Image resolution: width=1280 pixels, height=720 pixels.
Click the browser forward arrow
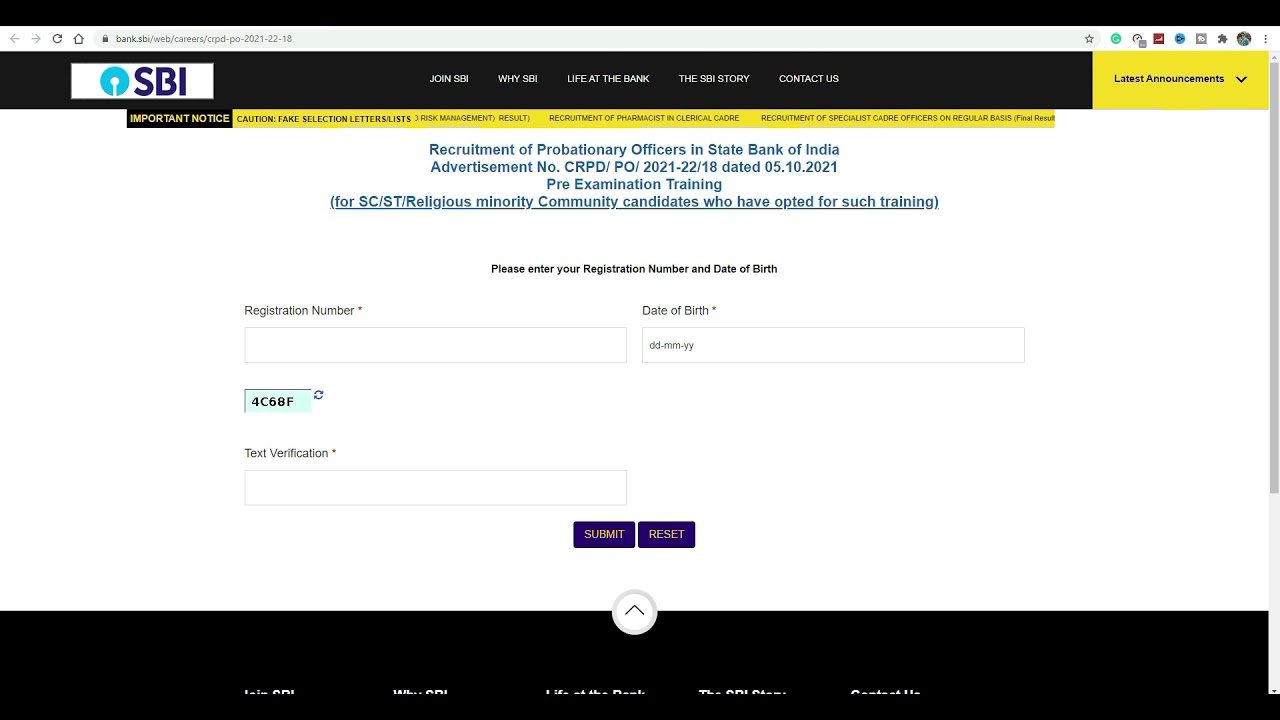point(36,39)
